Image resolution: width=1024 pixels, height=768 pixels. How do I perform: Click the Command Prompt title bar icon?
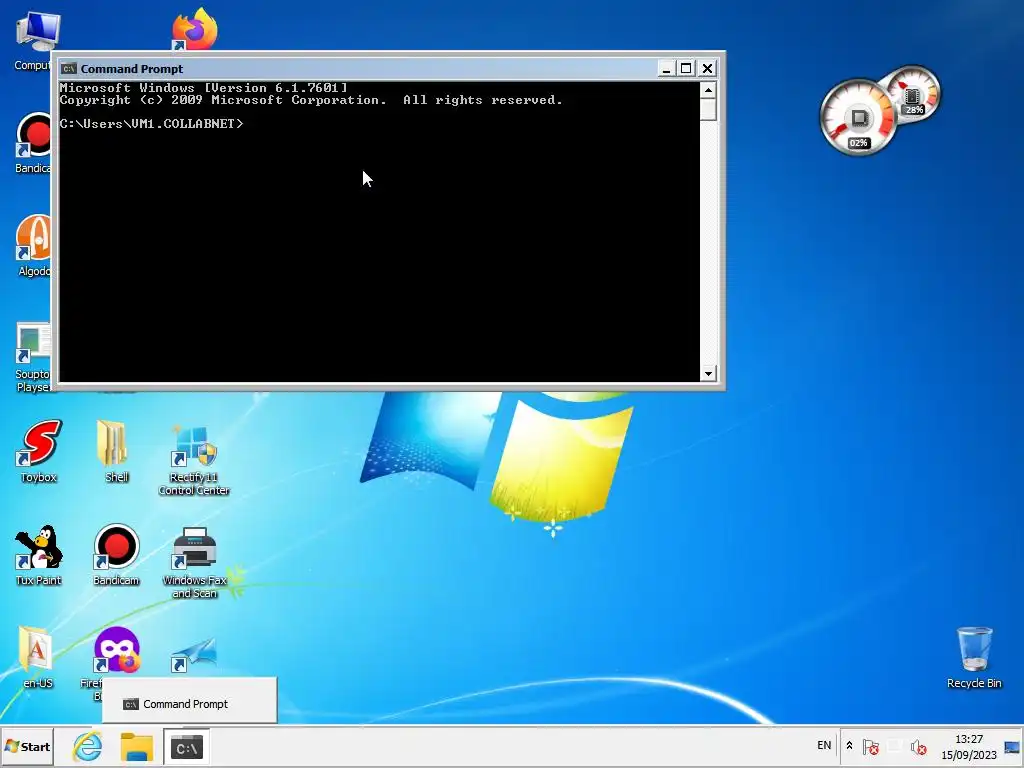click(x=69, y=69)
